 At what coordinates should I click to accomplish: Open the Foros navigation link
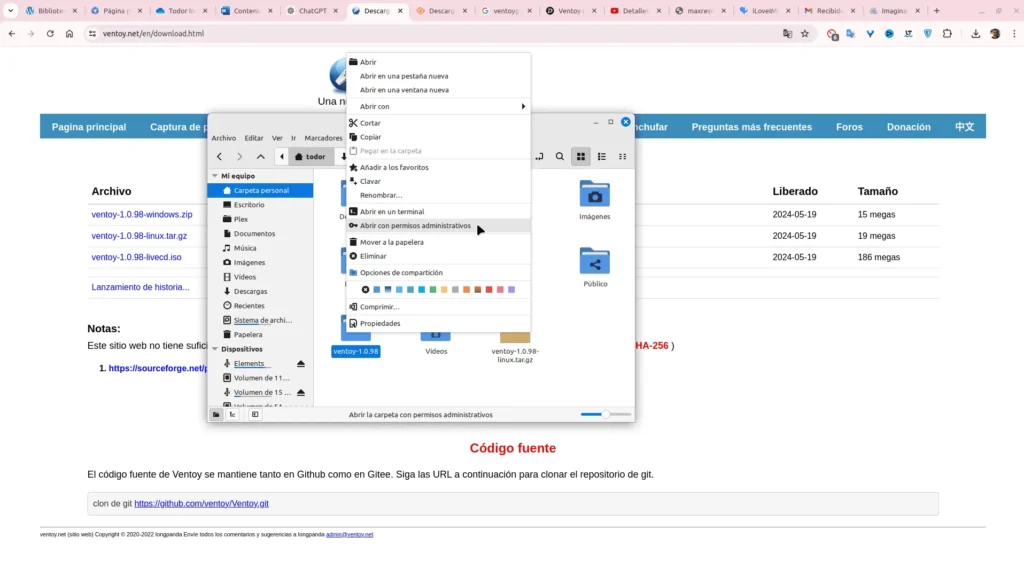(x=849, y=127)
